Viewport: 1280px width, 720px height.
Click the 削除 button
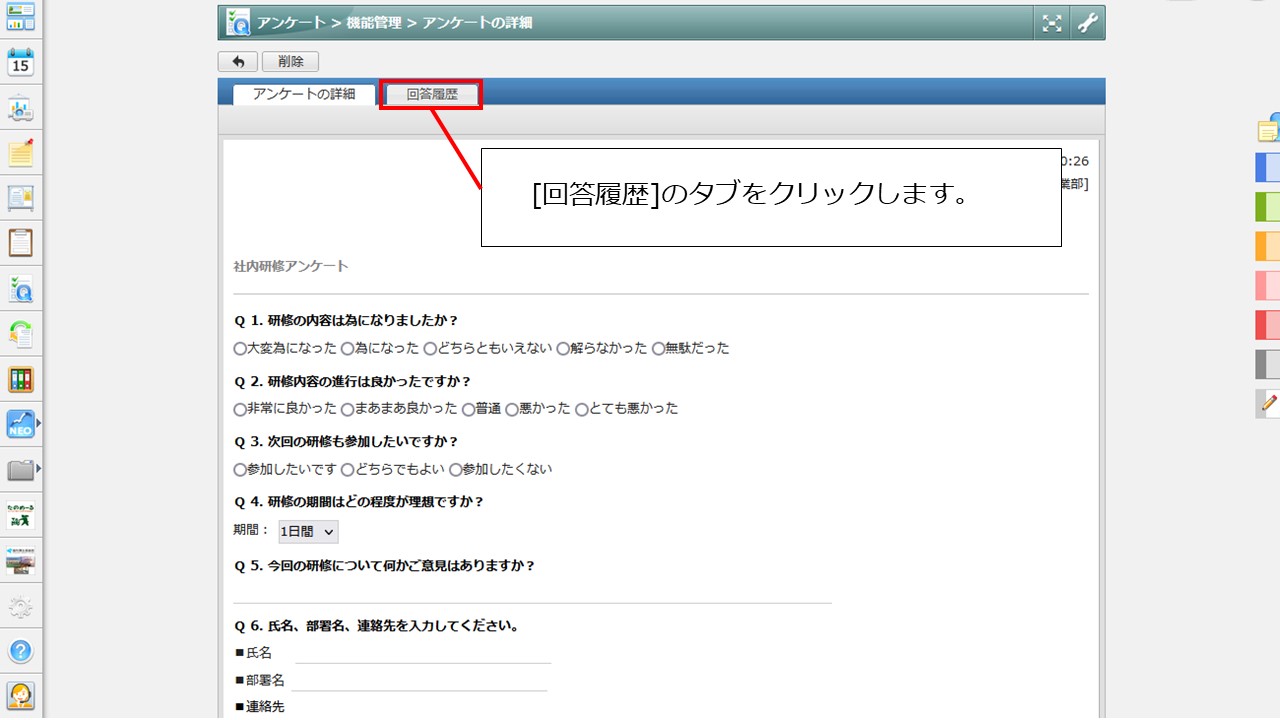pos(290,62)
